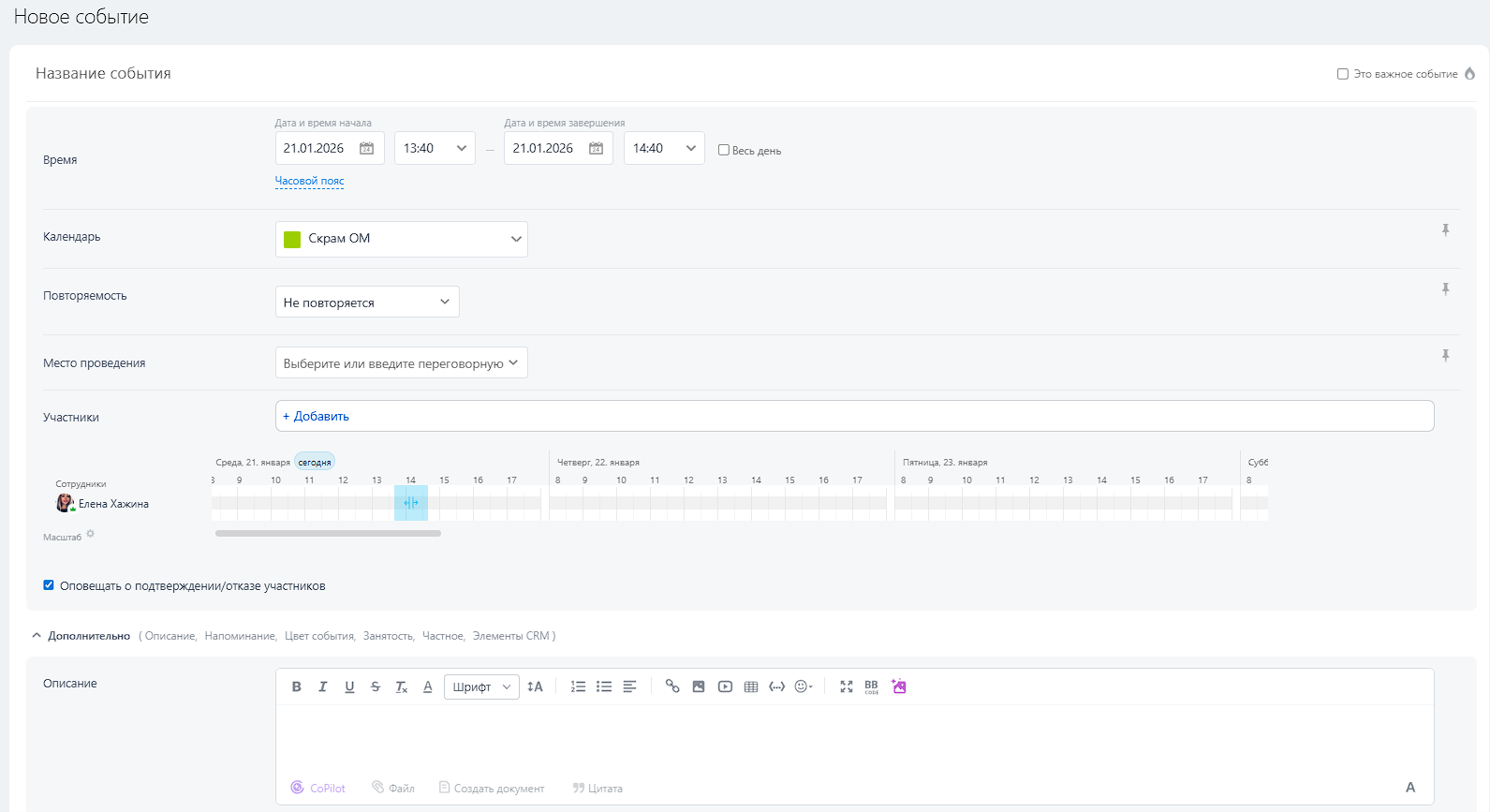Open the start time 13:40 dropdown
The image size is (1490, 812).
(x=435, y=148)
